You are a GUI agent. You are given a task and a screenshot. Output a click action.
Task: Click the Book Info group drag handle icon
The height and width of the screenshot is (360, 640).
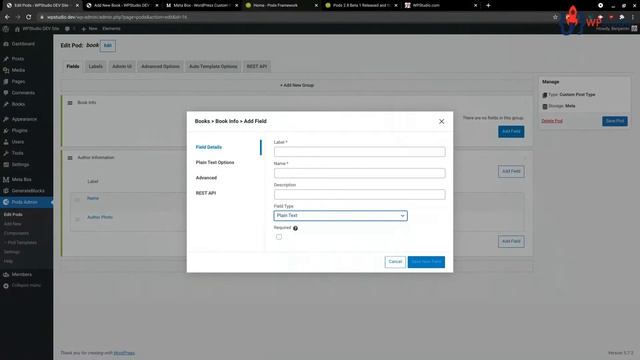pos(70,103)
